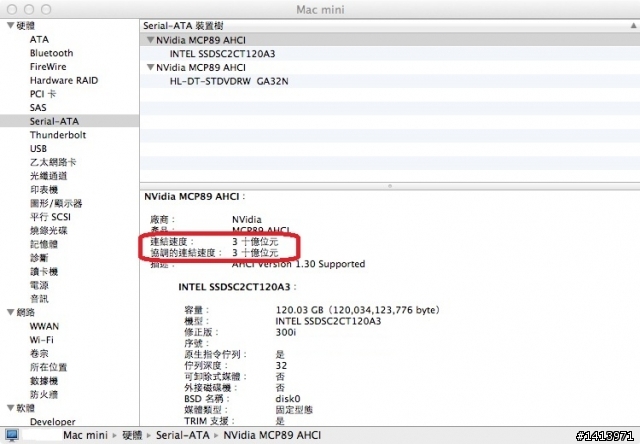Collapse the 軟體 software section
This screenshot has height=444, width=640.
click(11, 408)
